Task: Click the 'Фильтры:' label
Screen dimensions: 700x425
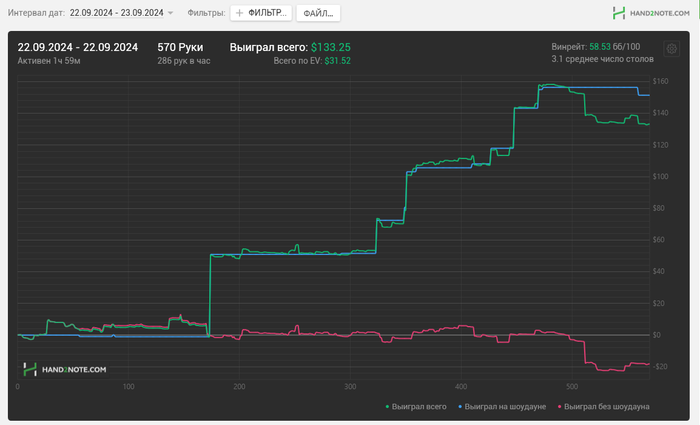Action: point(206,13)
